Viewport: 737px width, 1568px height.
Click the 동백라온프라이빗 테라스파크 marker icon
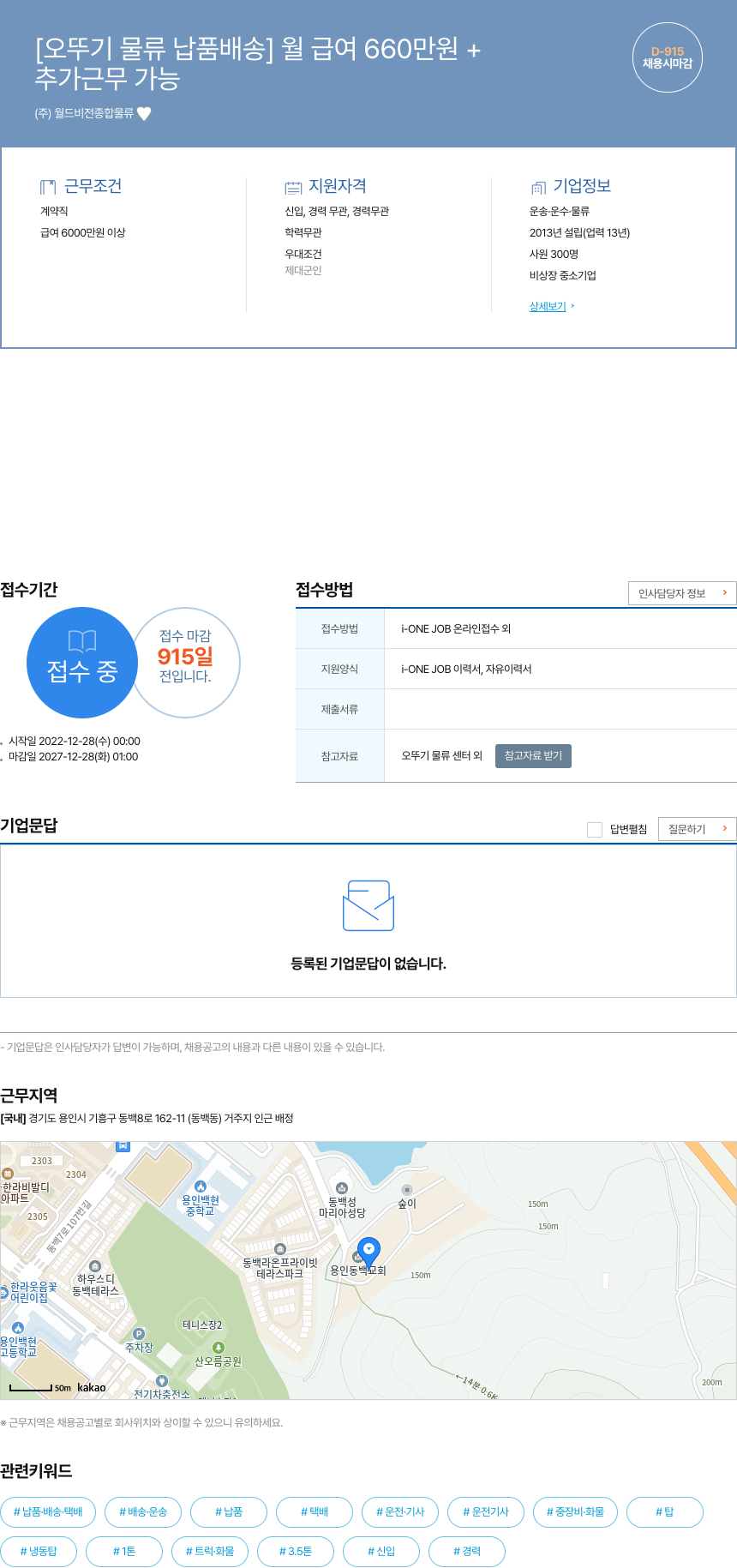(x=279, y=1248)
